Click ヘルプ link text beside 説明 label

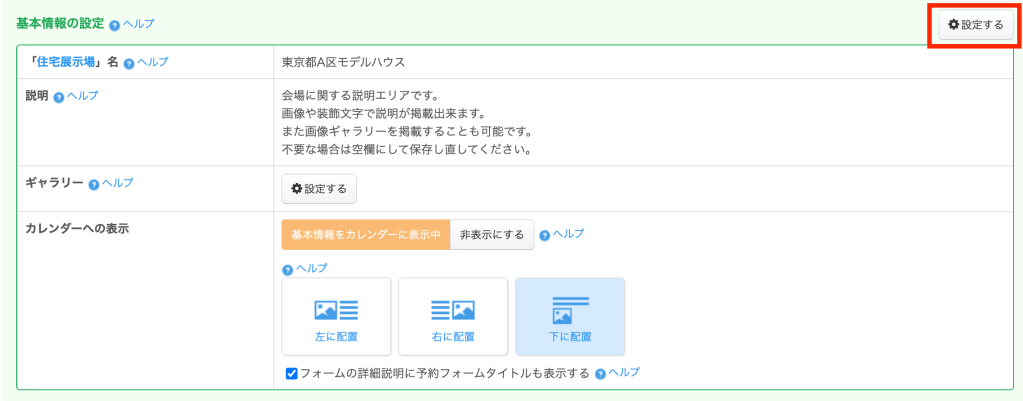(82, 96)
